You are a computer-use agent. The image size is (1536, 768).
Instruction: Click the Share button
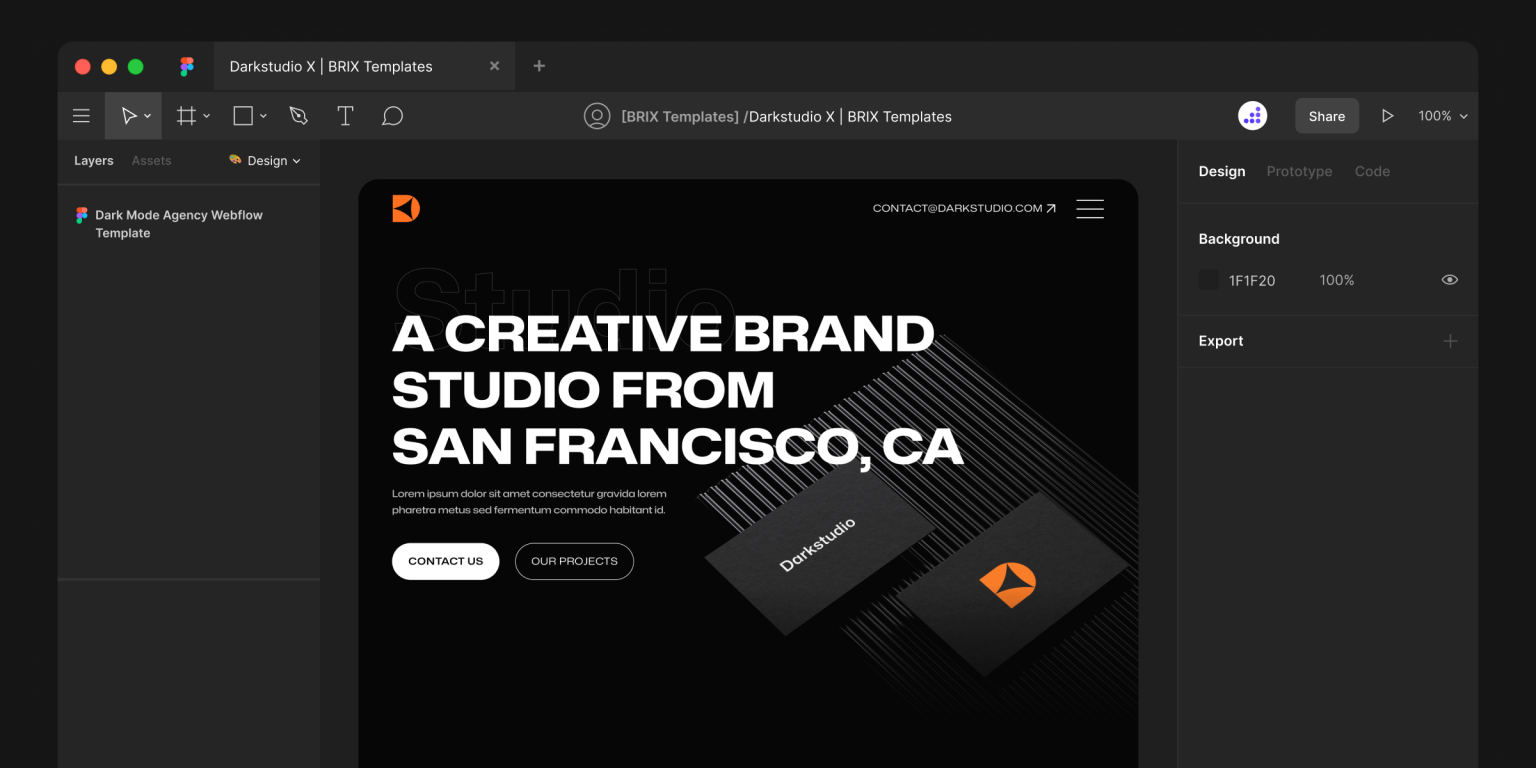pos(1327,115)
